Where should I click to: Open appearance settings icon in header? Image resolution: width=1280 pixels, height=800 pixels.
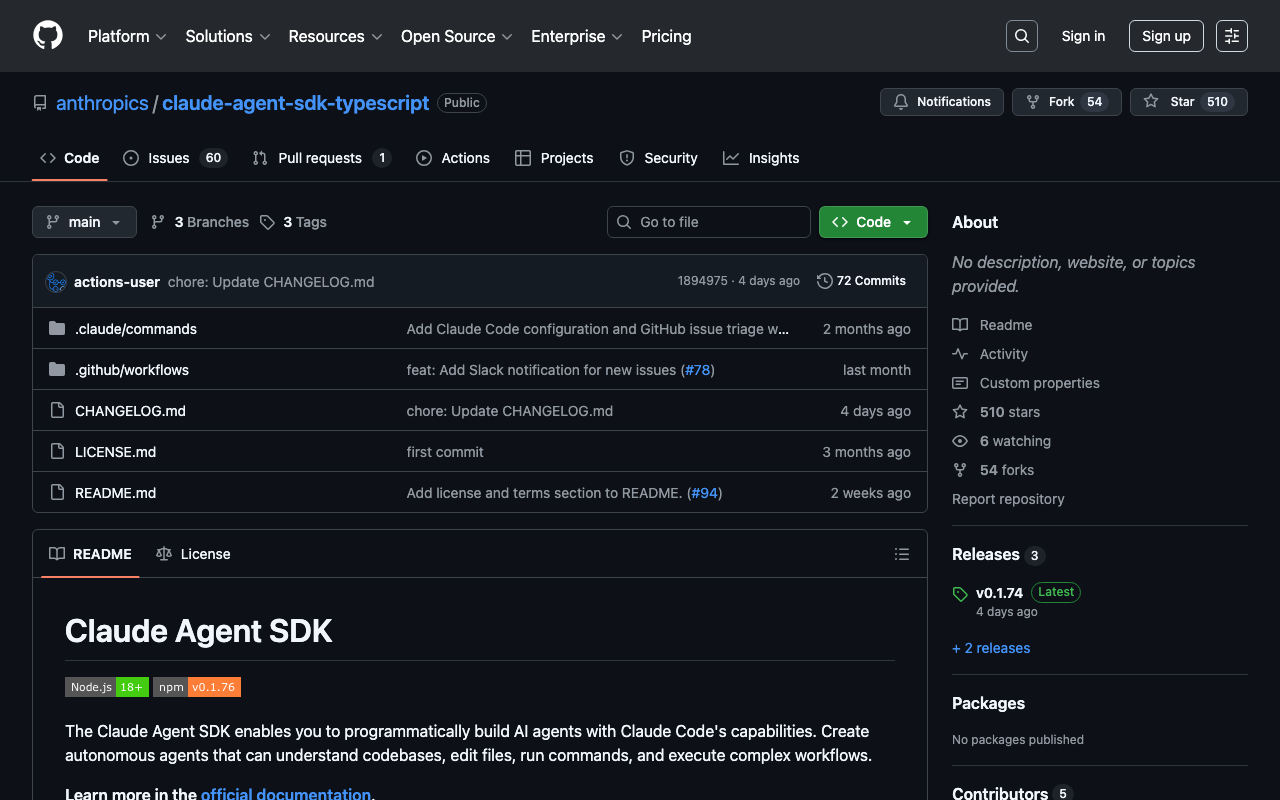1231,36
